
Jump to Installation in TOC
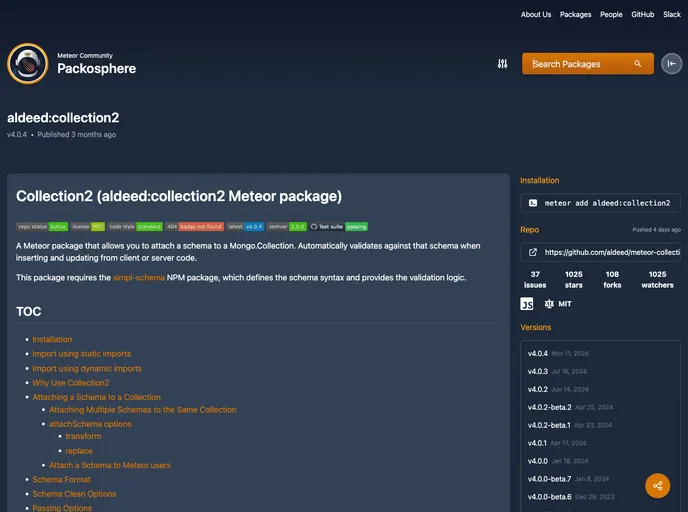point(52,339)
